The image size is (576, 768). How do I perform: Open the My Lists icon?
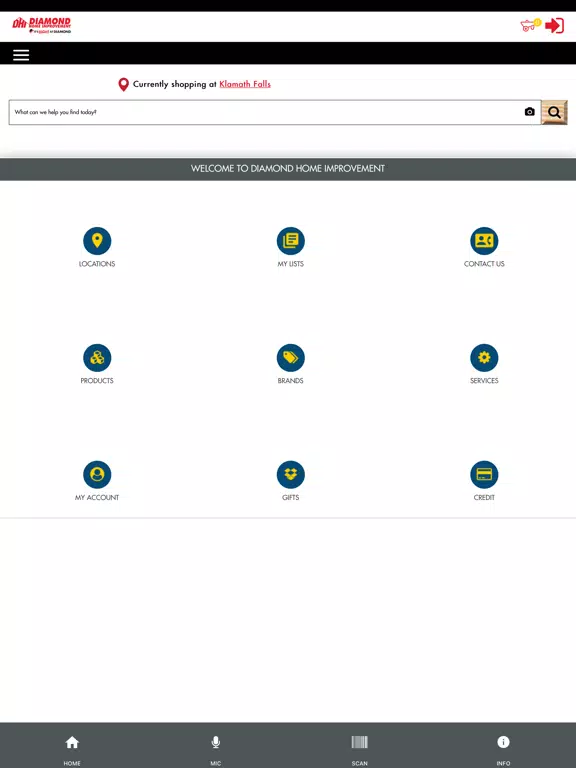click(x=290, y=241)
